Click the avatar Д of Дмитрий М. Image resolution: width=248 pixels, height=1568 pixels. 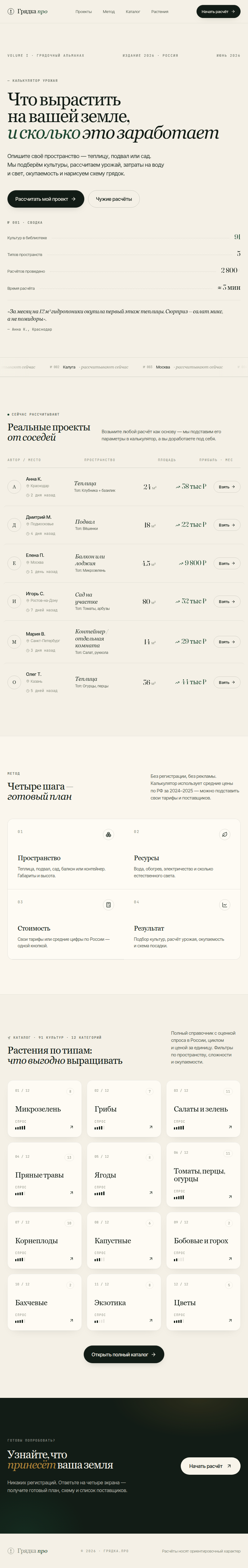tap(15, 525)
